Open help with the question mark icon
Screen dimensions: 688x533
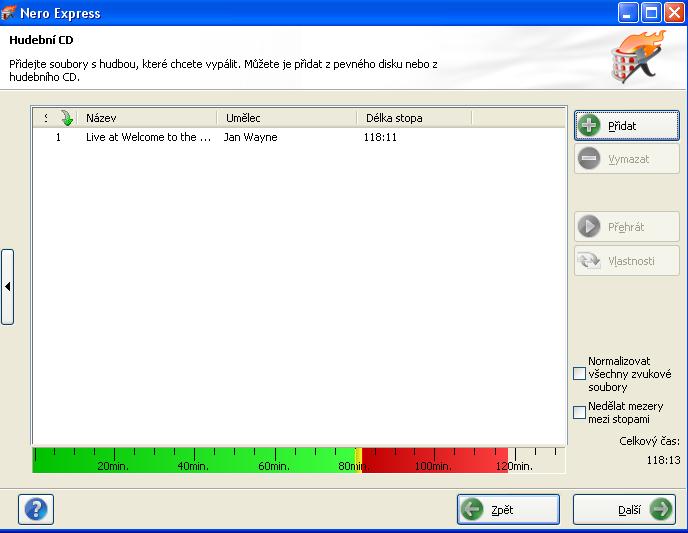click(x=36, y=509)
